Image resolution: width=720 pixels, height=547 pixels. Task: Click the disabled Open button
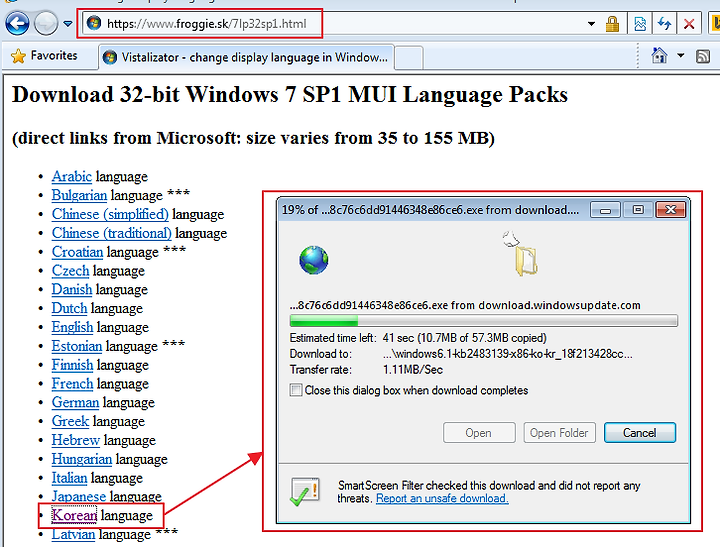point(478,433)
